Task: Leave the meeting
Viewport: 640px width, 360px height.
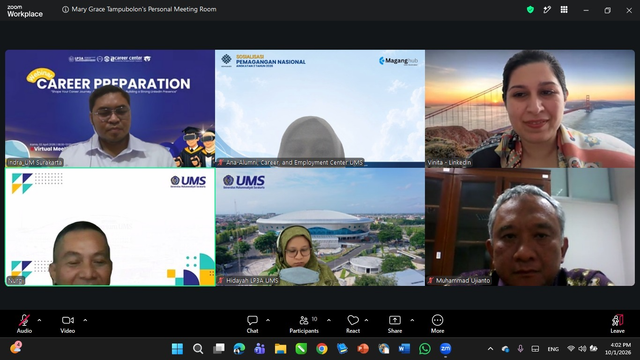Action: click(x=617, y=324)
